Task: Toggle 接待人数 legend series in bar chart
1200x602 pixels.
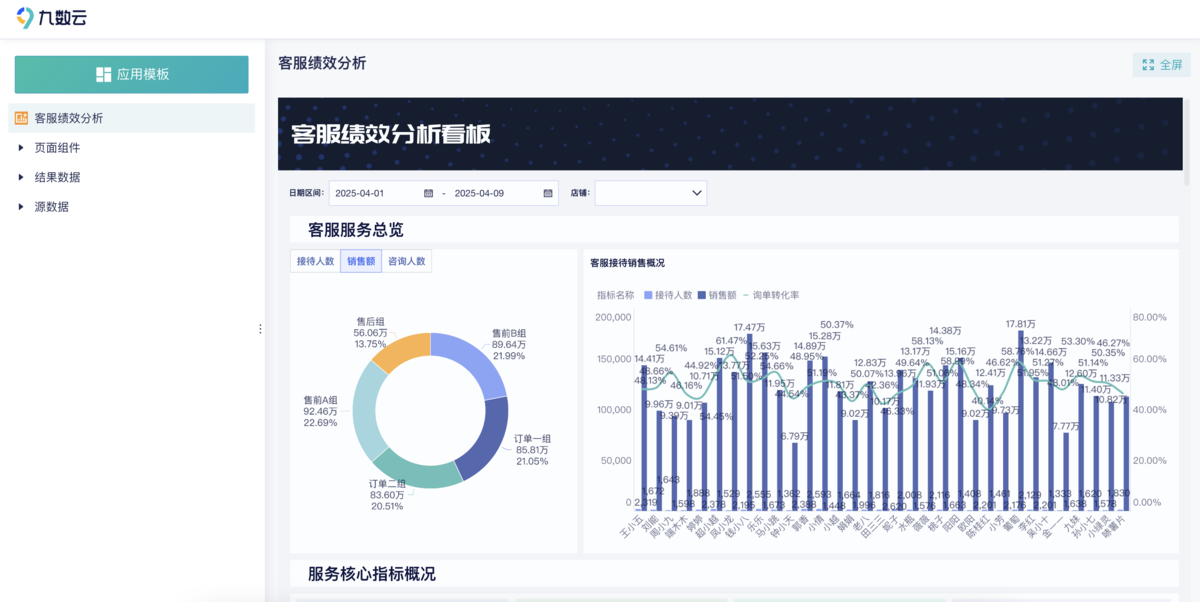Action: (x=670, y=295)
